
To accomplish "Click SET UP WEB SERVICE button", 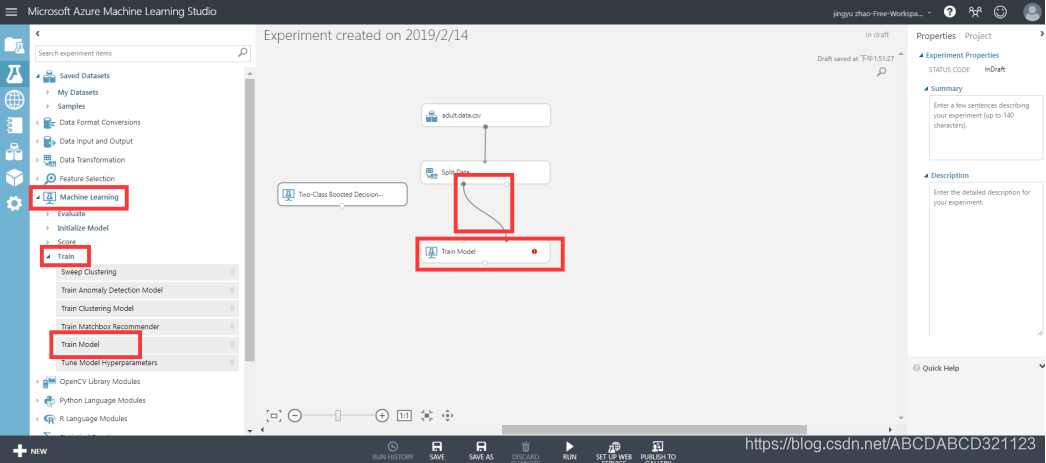I will (614, 451).
